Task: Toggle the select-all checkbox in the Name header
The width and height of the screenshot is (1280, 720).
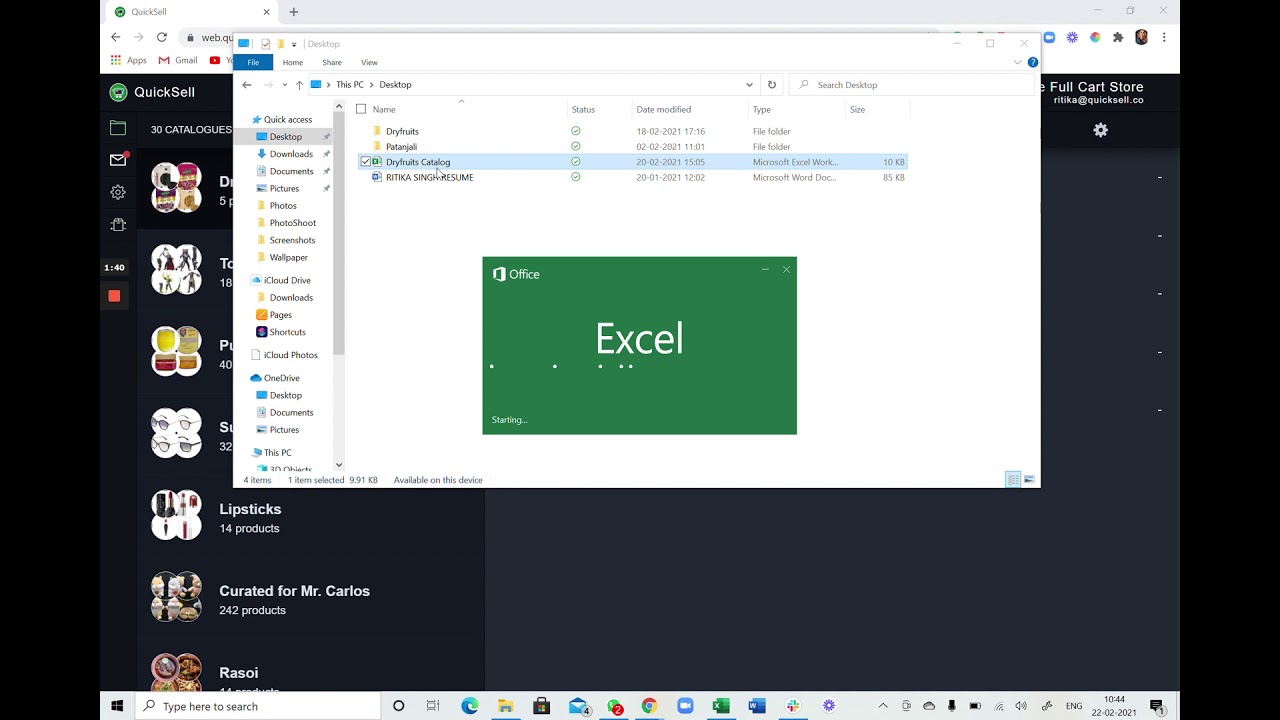Action: point(361,109)
